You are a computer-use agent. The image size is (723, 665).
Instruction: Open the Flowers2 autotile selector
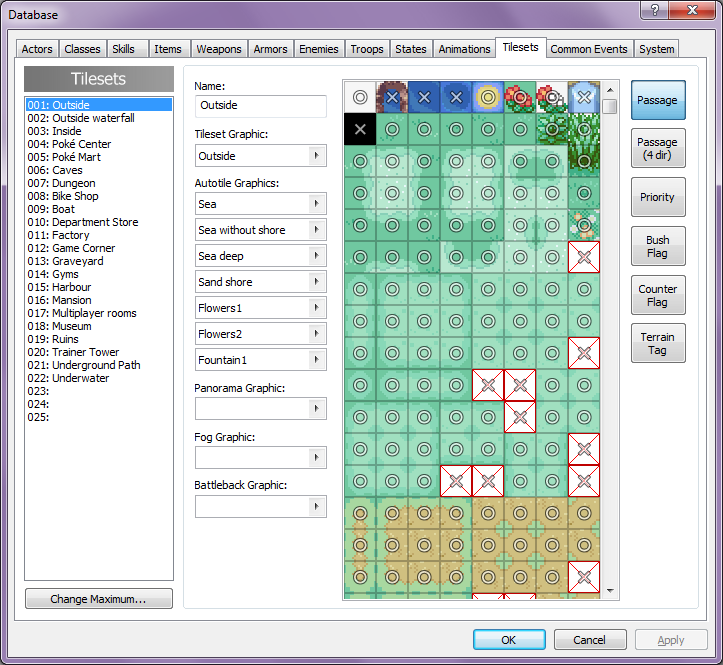[261, 334]
